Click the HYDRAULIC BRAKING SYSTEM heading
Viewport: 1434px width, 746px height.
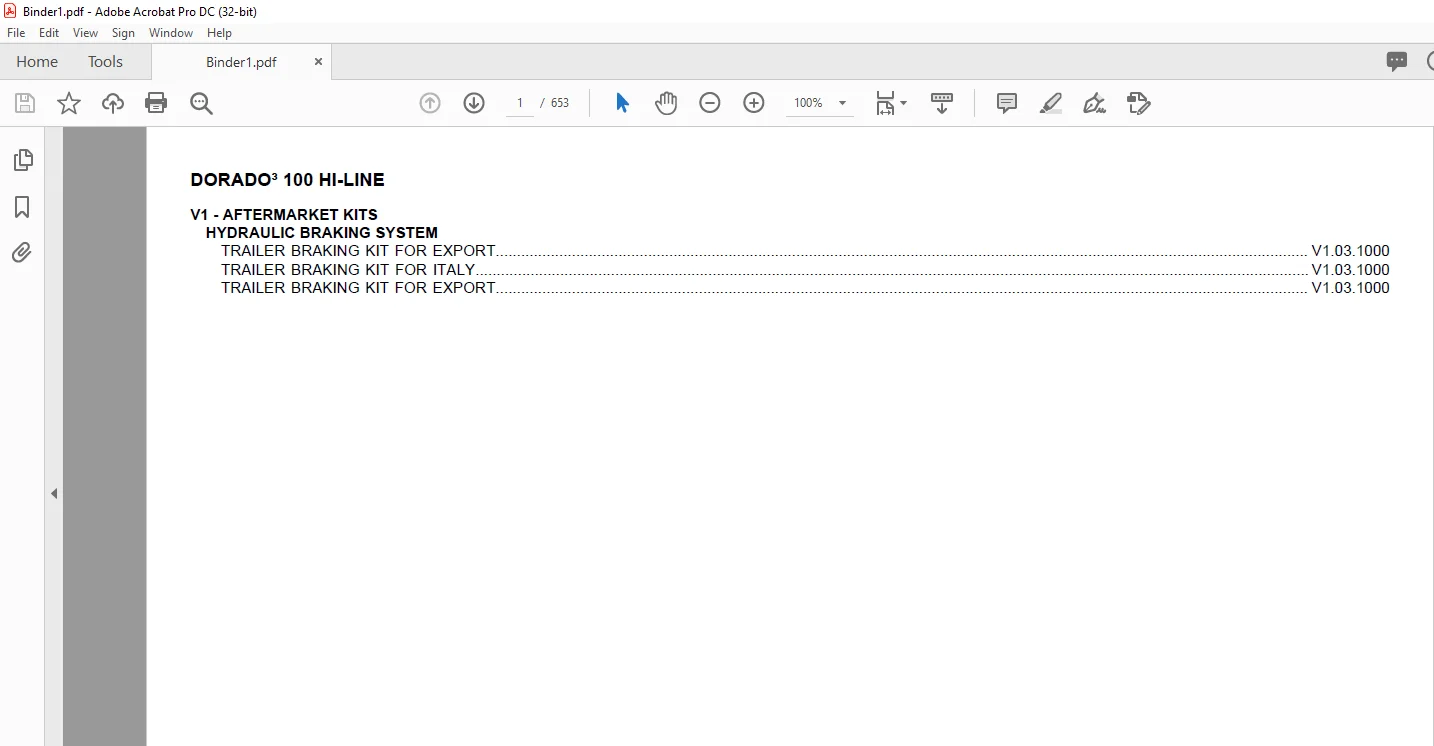(x=322, y=233)
